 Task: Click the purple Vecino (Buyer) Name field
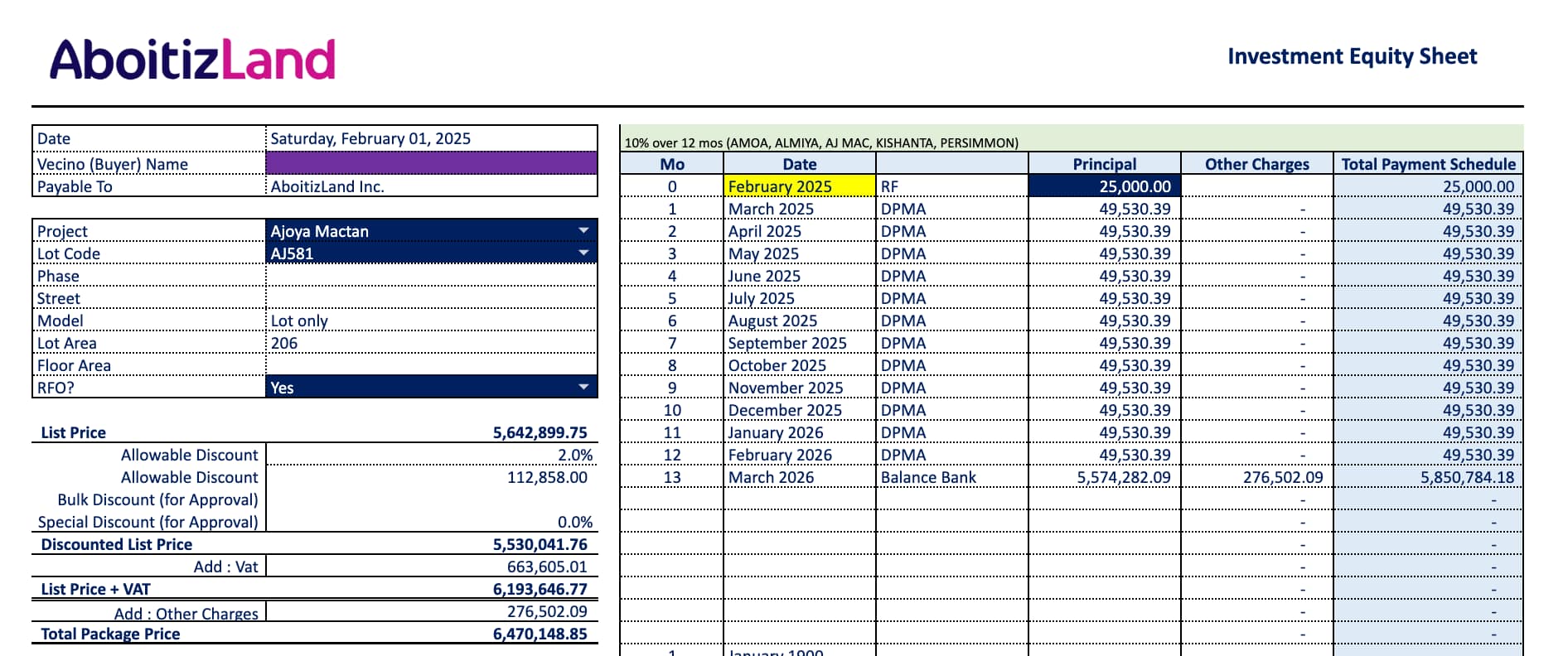pos(431,163)
